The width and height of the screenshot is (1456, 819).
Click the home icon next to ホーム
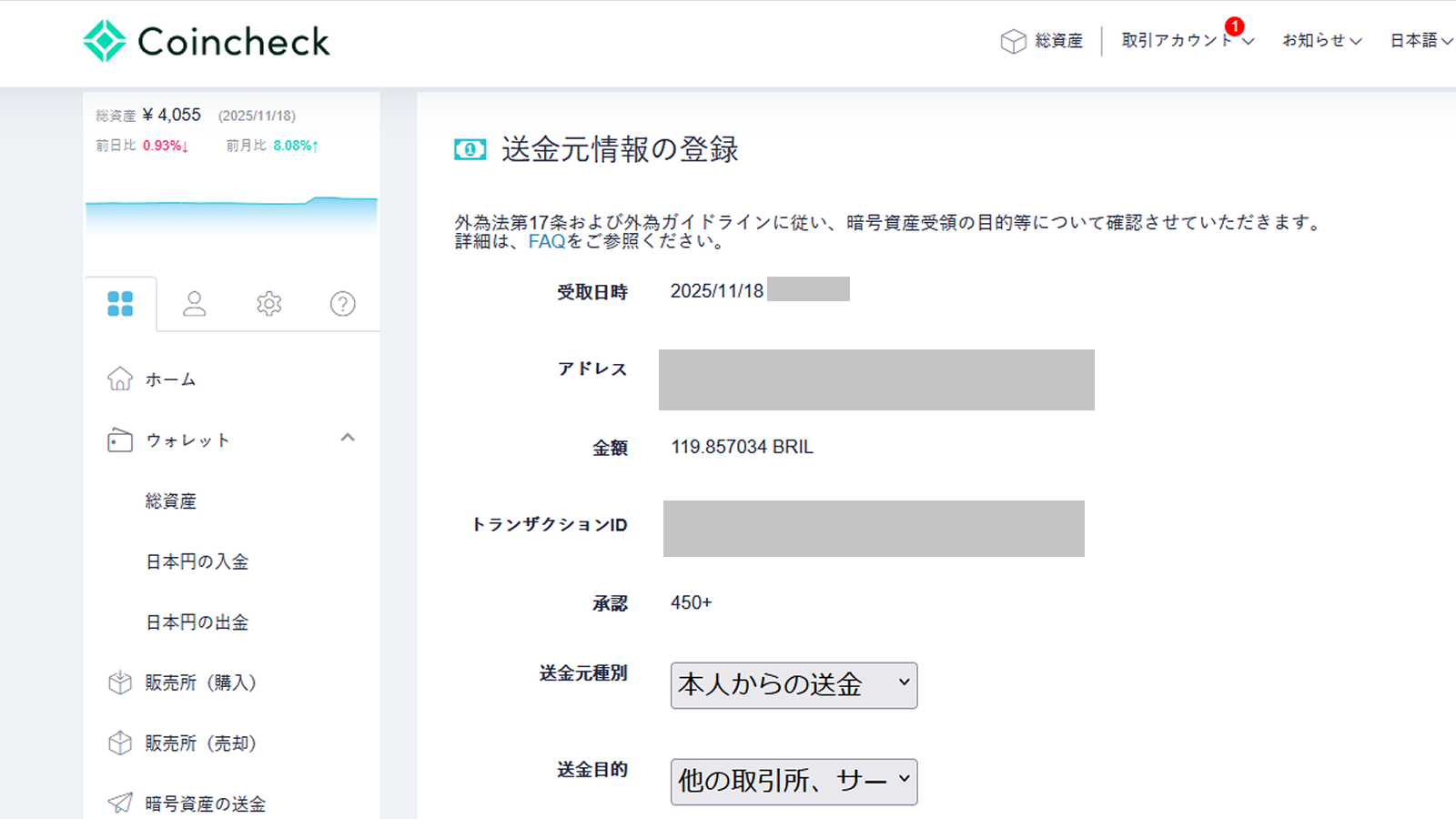tap(119, 379)
